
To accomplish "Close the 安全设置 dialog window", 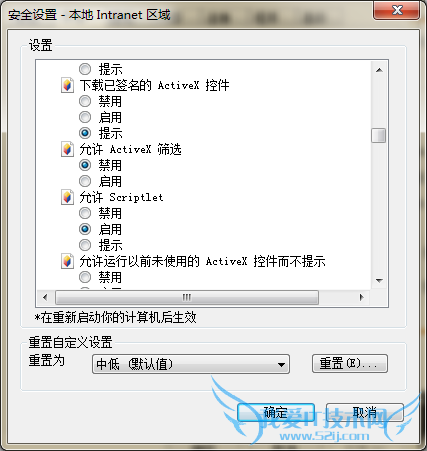I will coord(397,10).
